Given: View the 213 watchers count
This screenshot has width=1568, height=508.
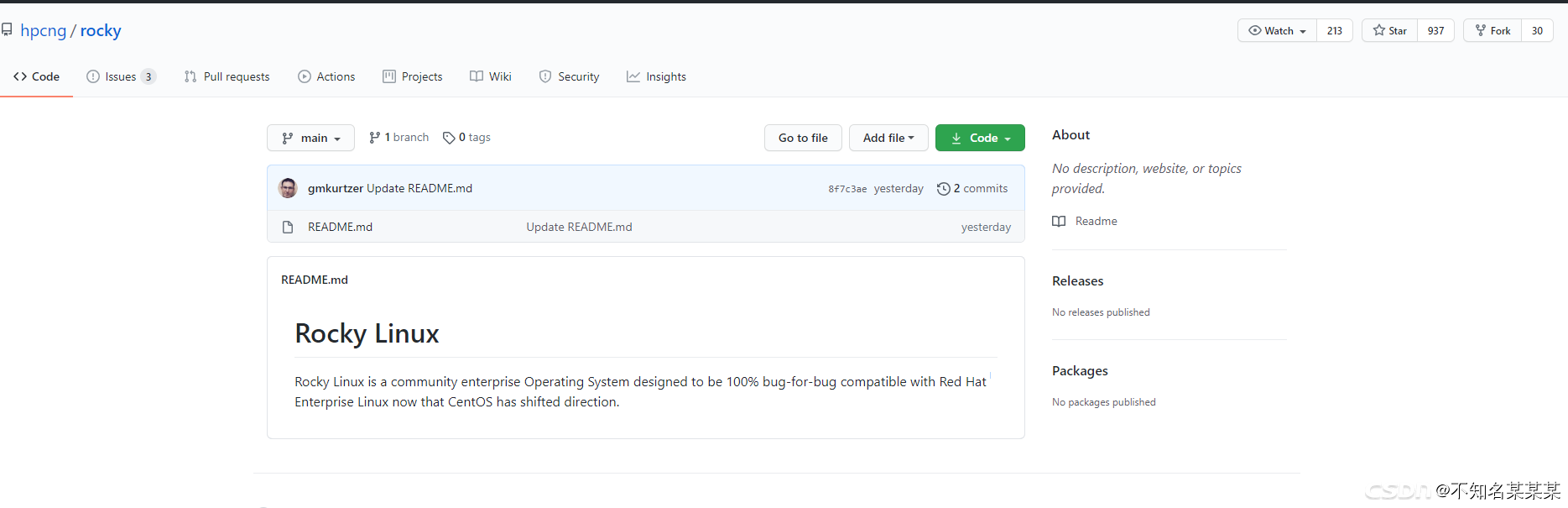Looking at the screenshot, I should click(1335, 30).
